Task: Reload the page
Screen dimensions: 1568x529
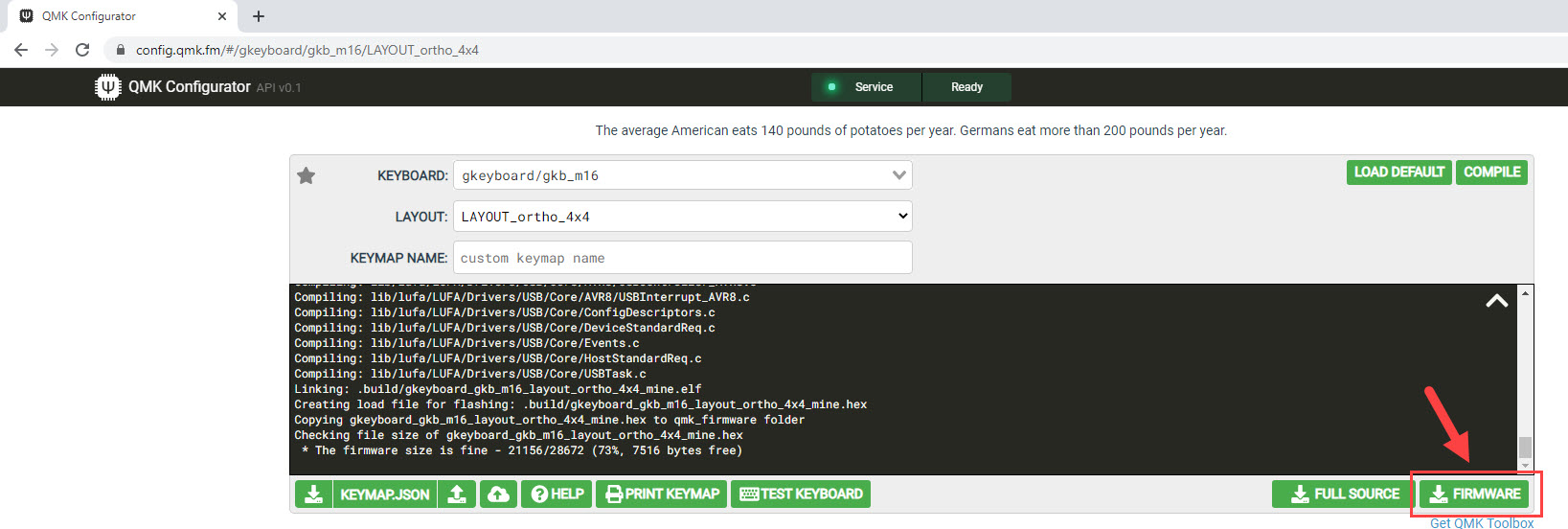Action: 82,50
